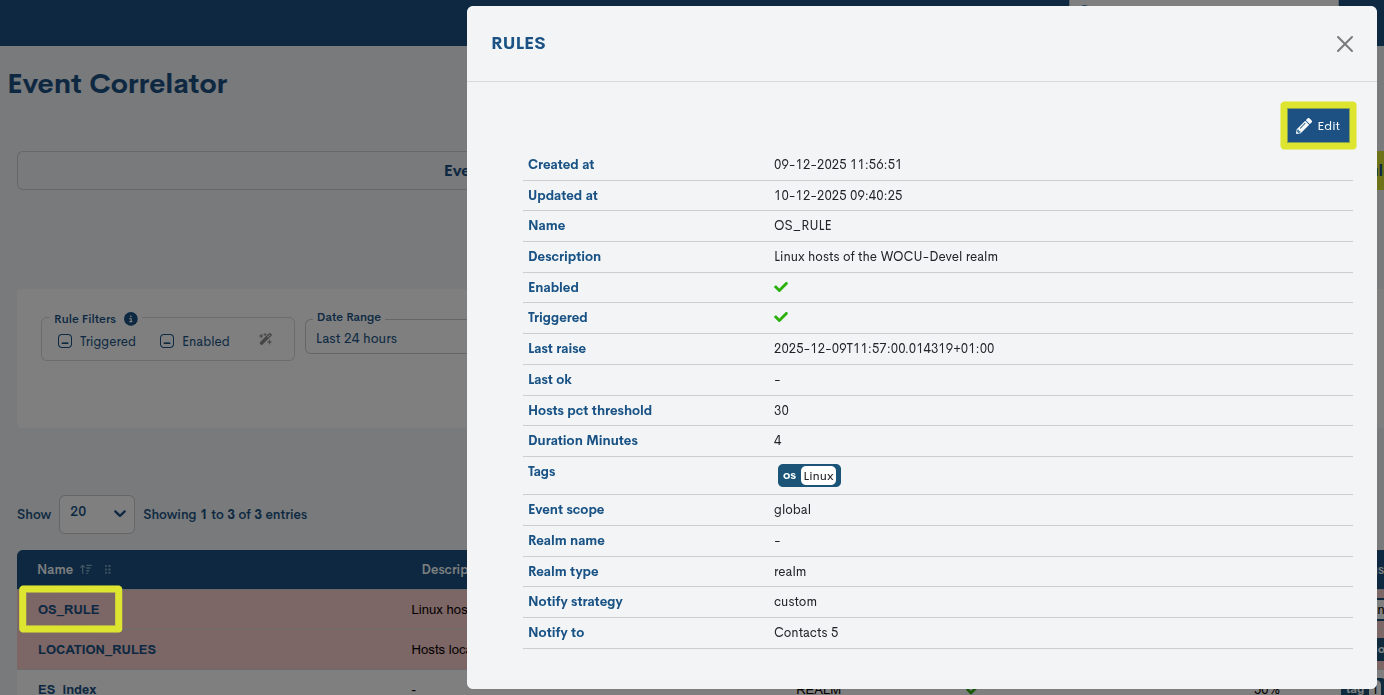The width and height of the screenshot is (1384, 695).
Task: Select the 'os Linux' tag chip
Action: click(809, 475)
